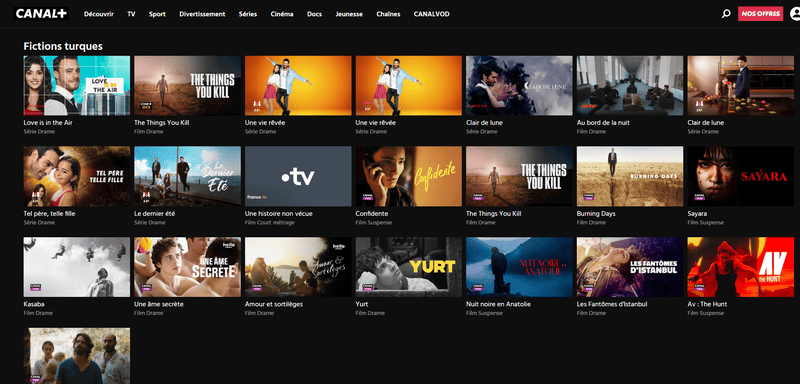Click the Sayara title link
The height and width of the screenshot is (384, 800).
[697, 214]
